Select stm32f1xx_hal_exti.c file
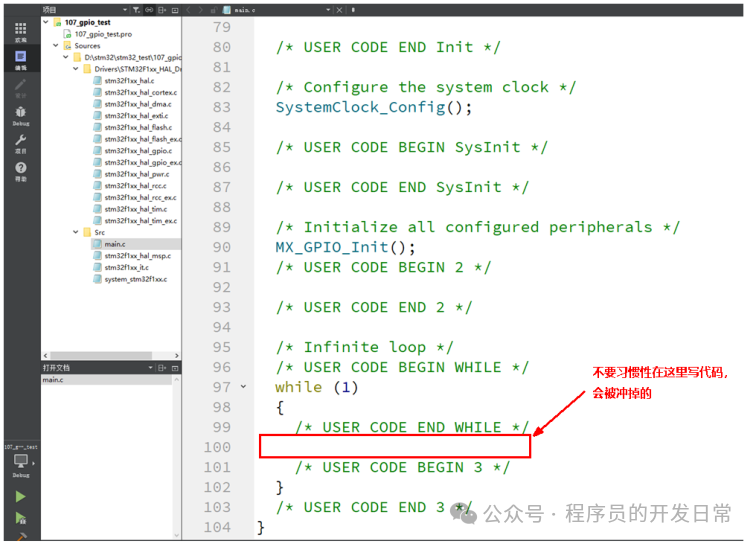The width and height of the screenshot is (756, 544). pos(136,116)
